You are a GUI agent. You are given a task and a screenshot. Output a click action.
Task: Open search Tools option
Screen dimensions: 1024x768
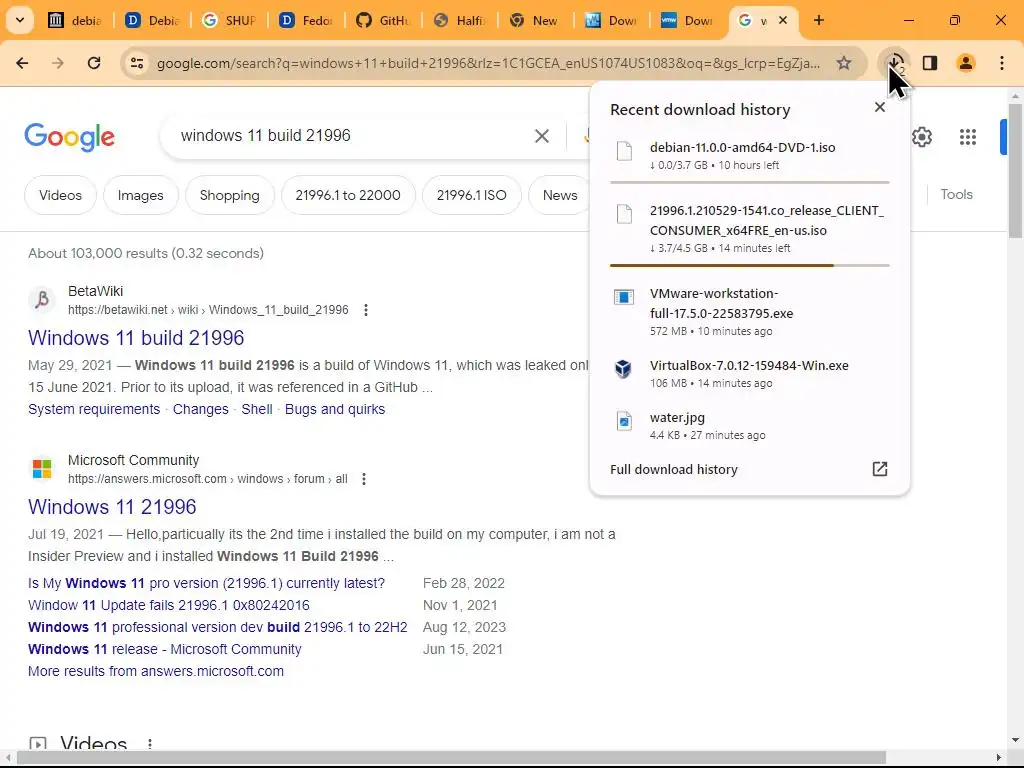tap(956, 195)
